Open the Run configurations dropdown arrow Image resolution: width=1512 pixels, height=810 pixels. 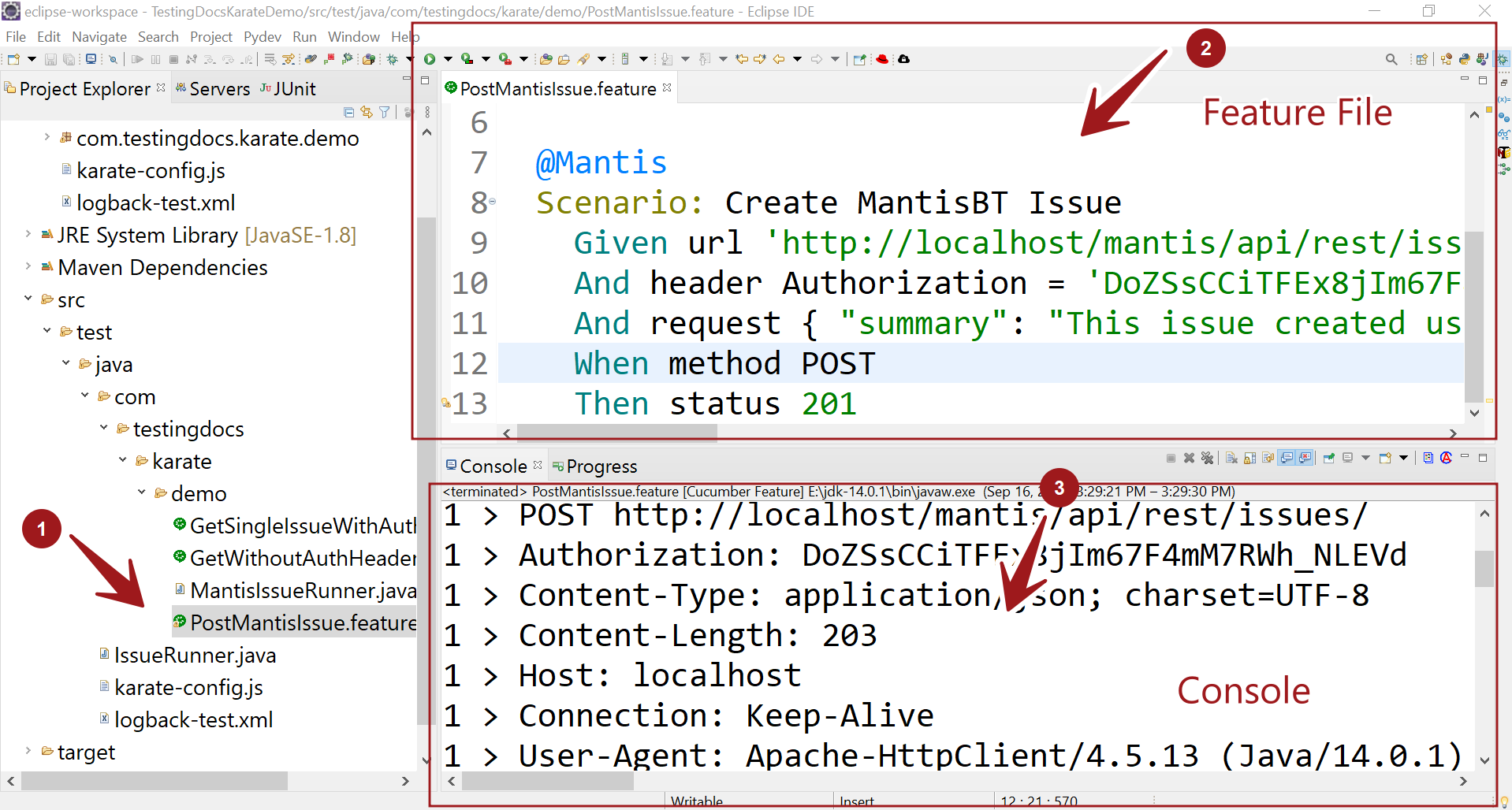[448, 59]
